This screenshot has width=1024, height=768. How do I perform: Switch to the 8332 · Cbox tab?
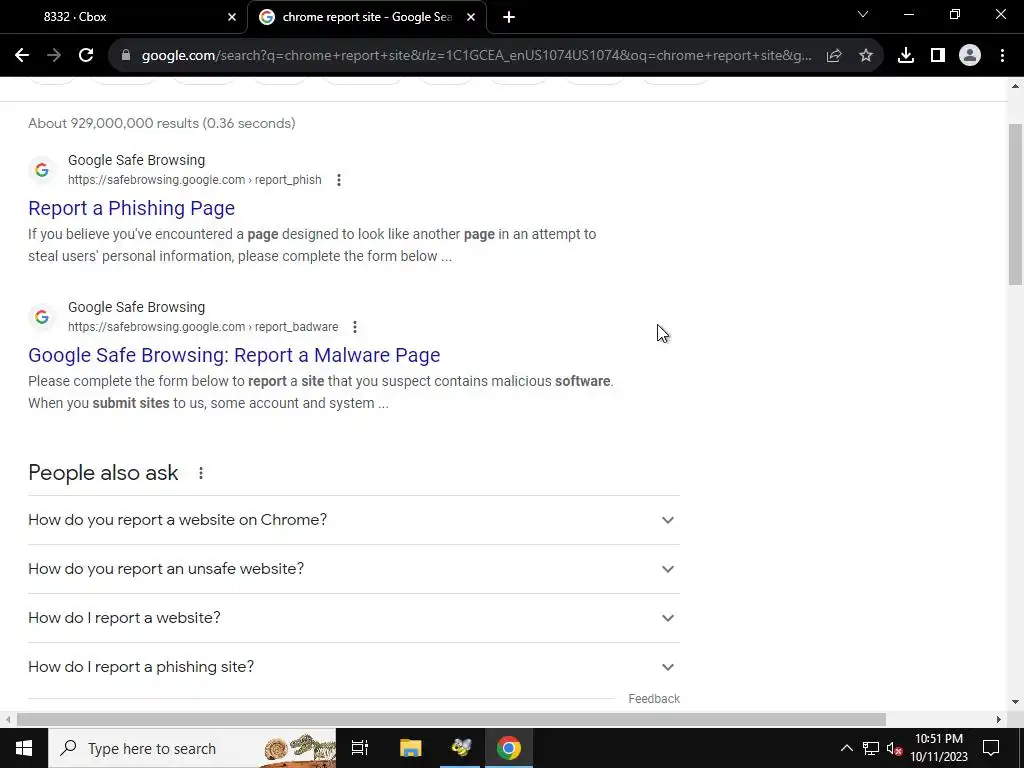[124, 17]
